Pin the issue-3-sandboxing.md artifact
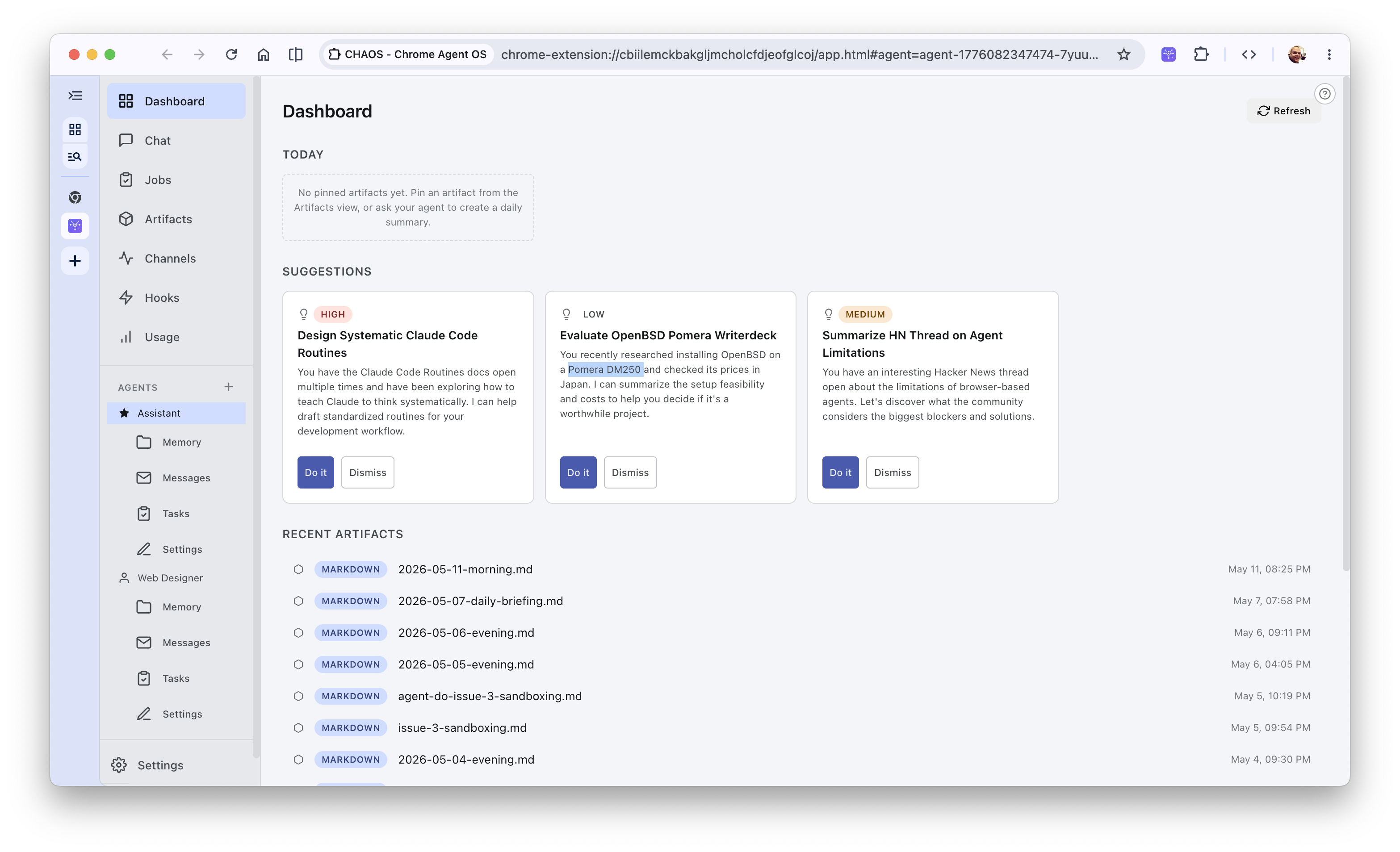This screenshot has width=1400, height=852. 298,728
